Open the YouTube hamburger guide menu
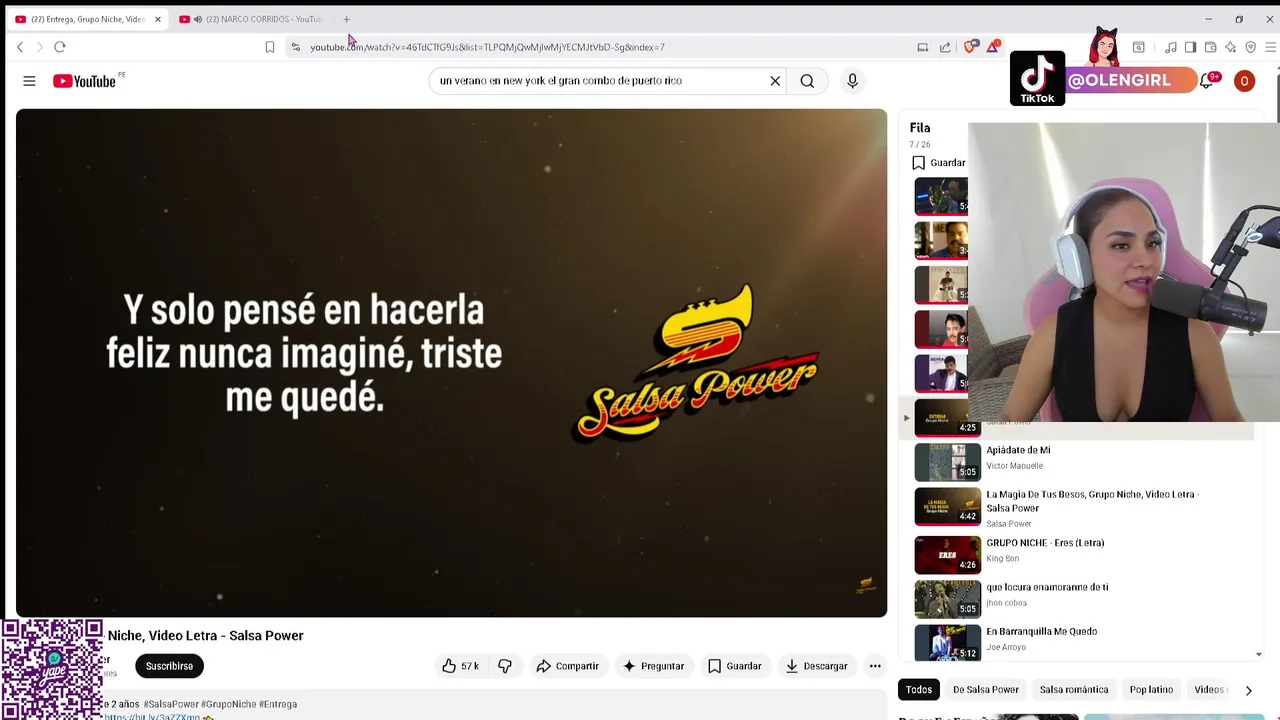This screenshot has width=1280, height=720. coord(29,81)
